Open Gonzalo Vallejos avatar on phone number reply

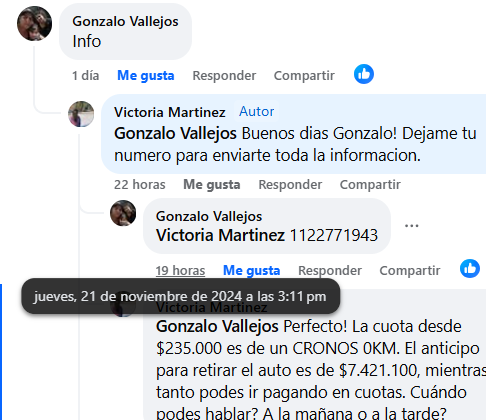pos(123,213)
